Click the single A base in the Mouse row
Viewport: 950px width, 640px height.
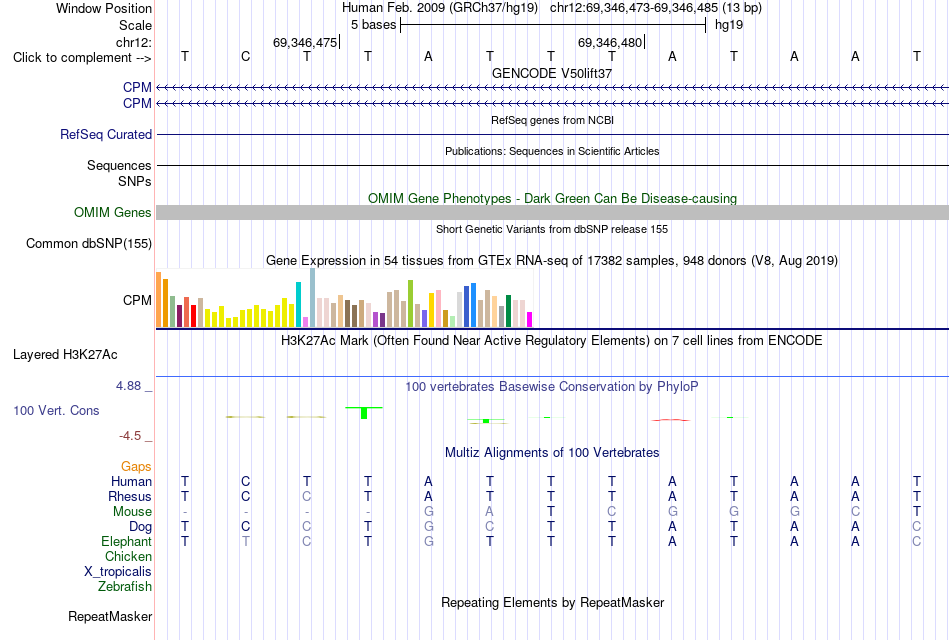490,512
